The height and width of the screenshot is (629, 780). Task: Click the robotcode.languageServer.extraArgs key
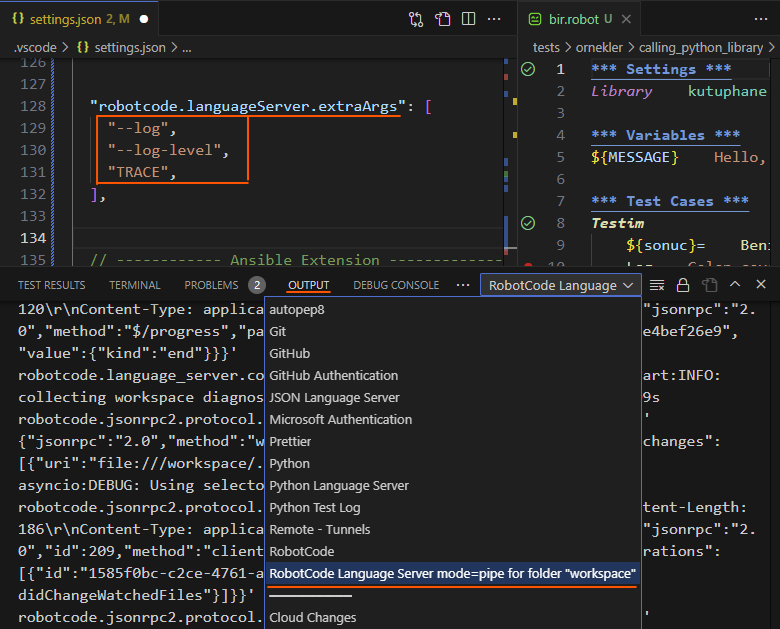tap(248, 106)
